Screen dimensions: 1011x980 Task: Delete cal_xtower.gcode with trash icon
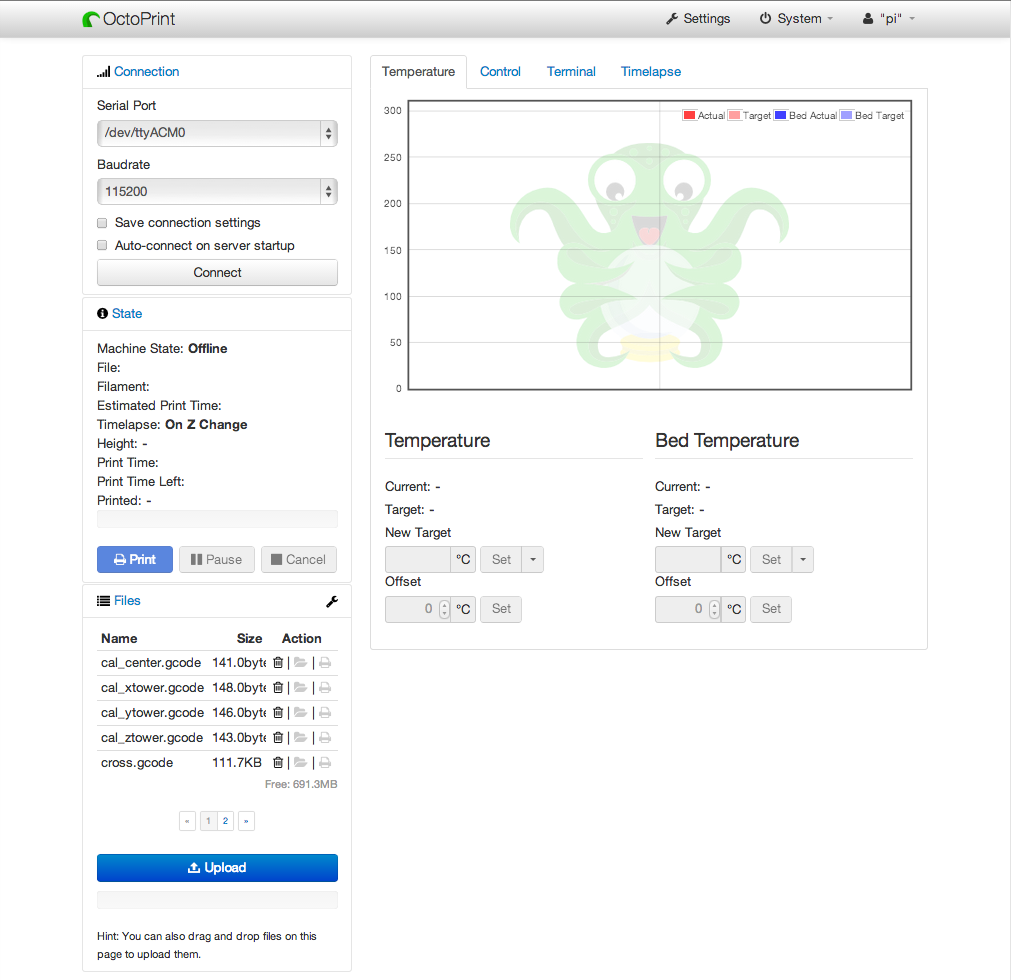(278, 687)
